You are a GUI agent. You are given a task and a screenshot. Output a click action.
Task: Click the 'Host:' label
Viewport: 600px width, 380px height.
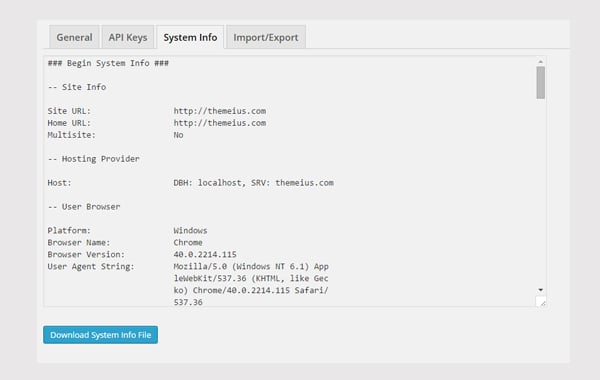coord(59,183)
